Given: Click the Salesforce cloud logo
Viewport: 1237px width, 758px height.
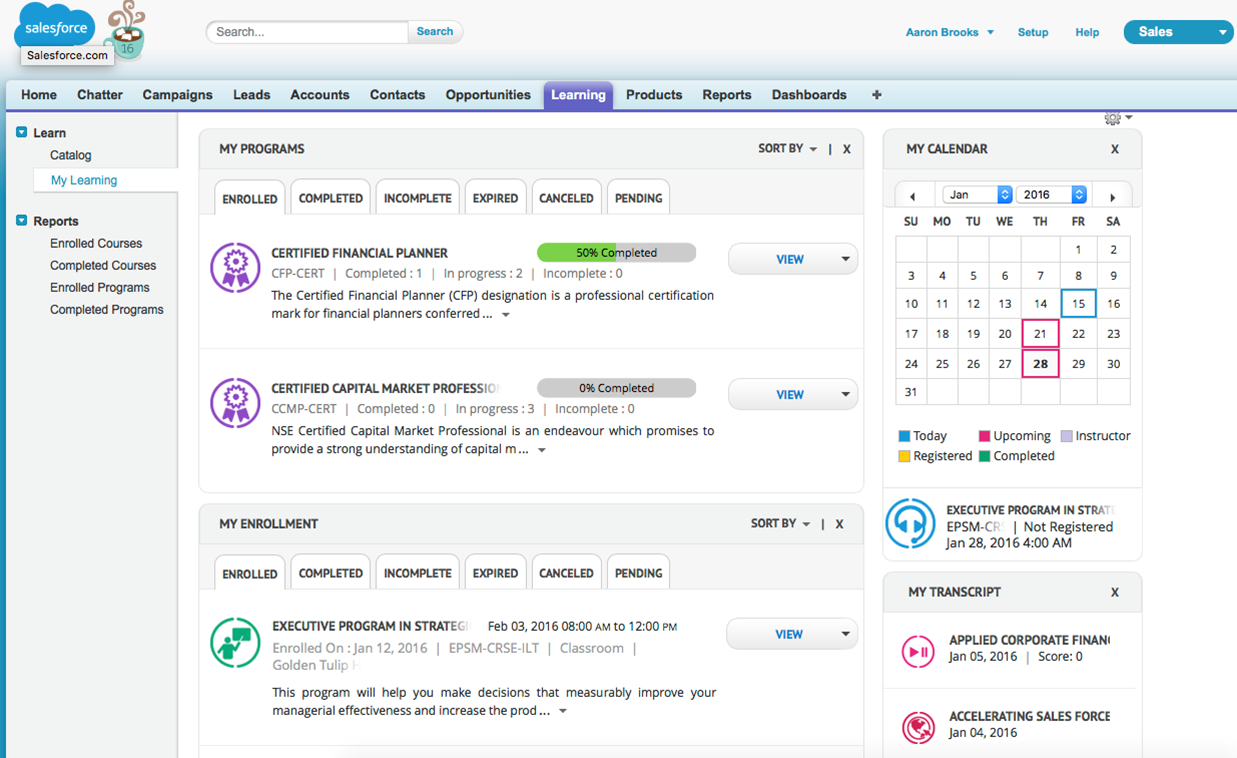Looking at the screenshot, I should [55, 29].
